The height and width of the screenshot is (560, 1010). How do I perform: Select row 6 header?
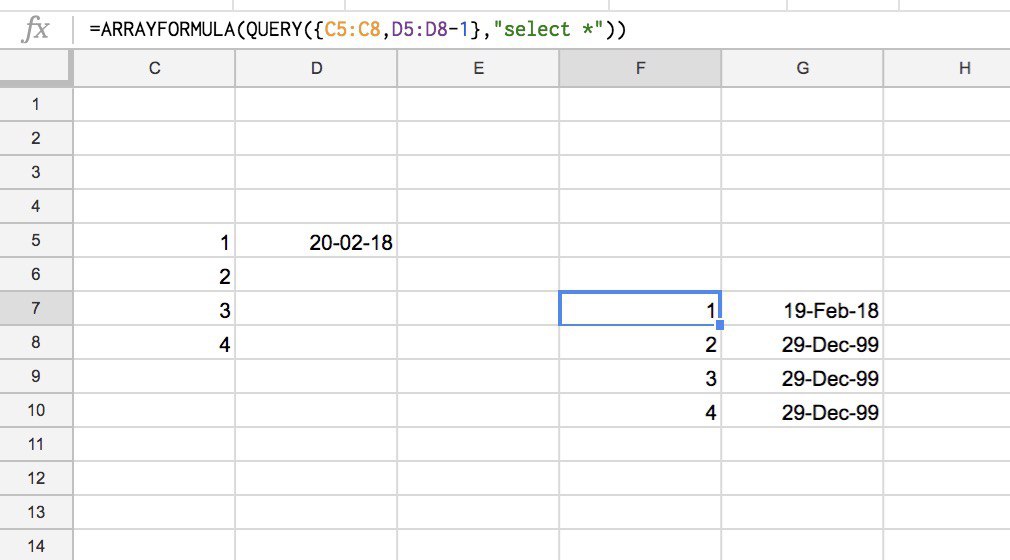[x=36, y=274]
